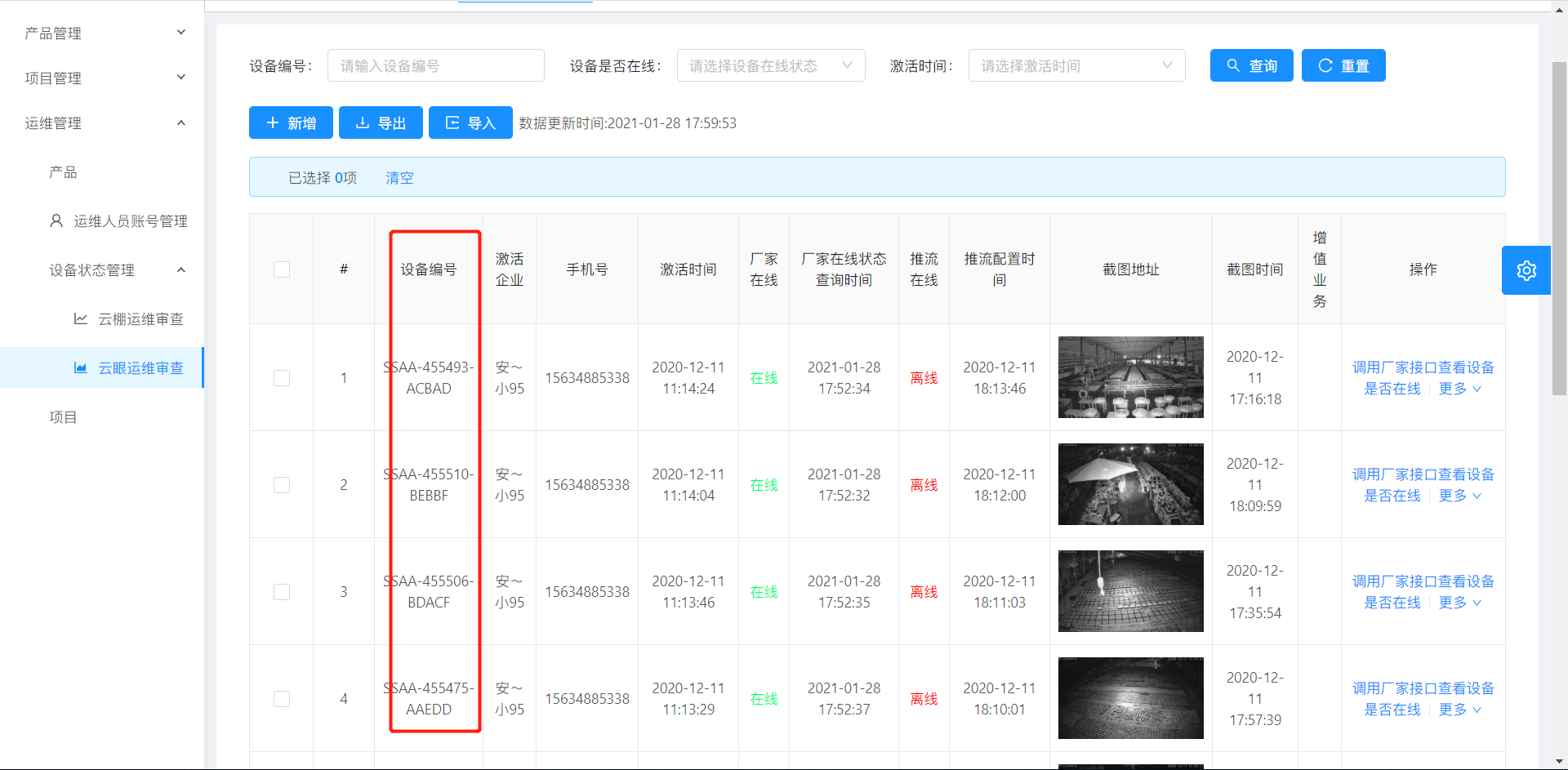This screenshot has width=1568, height=770.
Task: Click the 截图时间 column header
Action: pos(1255,269)
